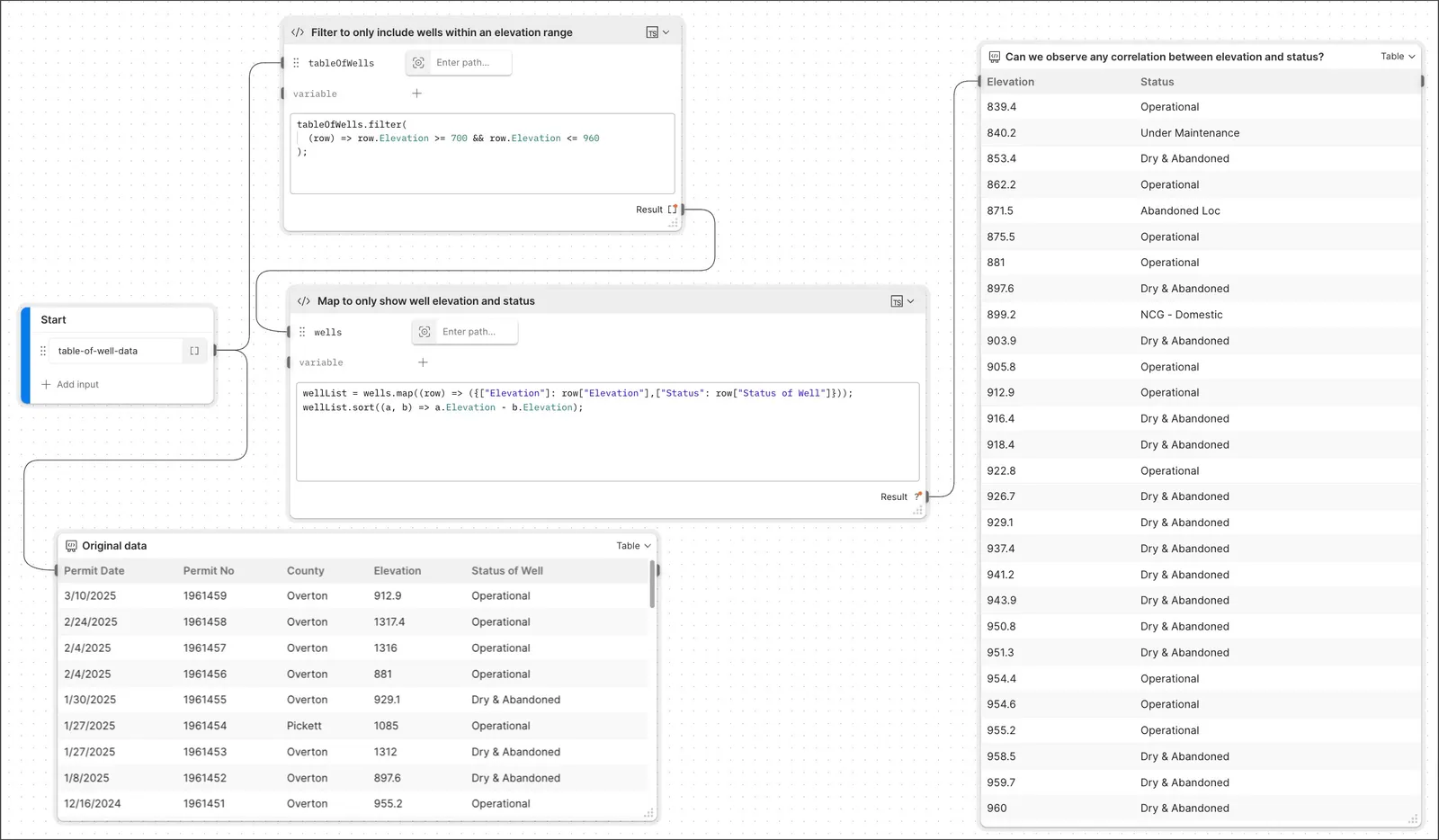
Task: Add a variable with the plus icon in the Filter block
Action: tap(416, 94)
